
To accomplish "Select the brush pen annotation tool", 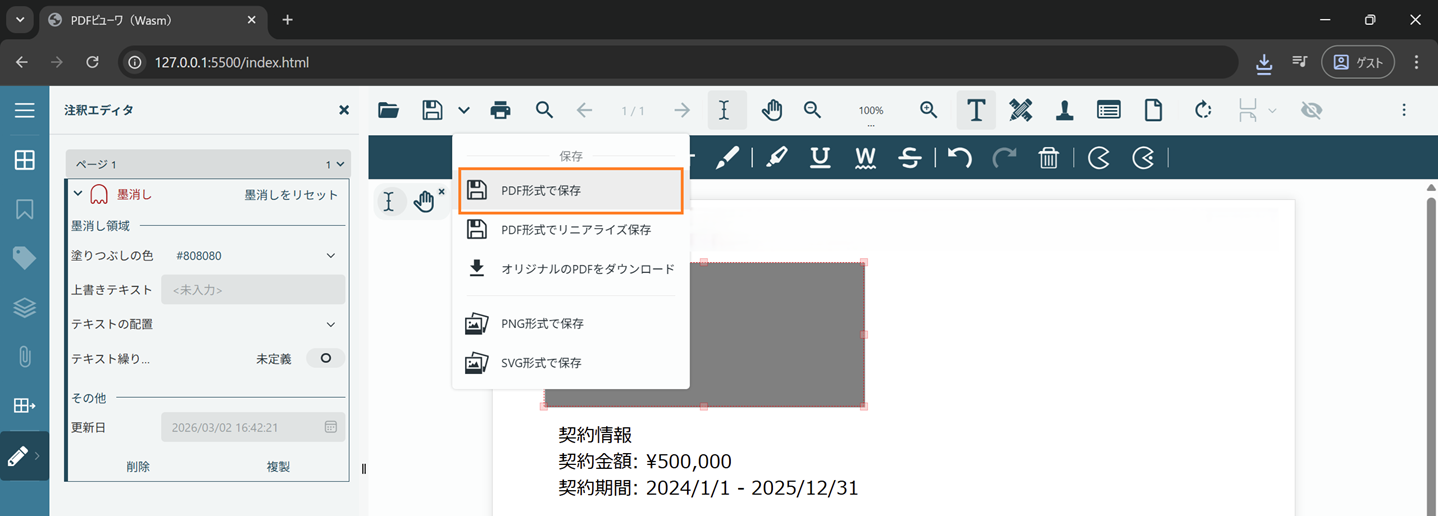I will coord(727,158).
